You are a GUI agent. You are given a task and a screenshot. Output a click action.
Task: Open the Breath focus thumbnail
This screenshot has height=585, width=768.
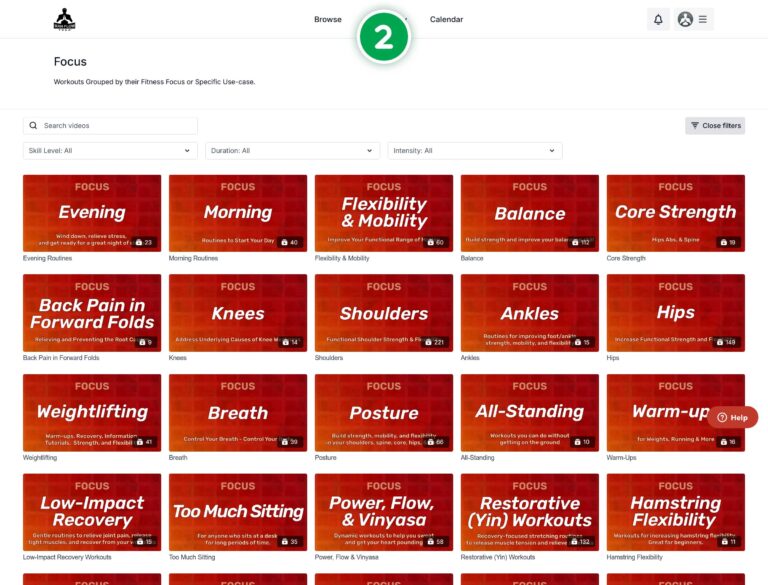tap(238, 413)
